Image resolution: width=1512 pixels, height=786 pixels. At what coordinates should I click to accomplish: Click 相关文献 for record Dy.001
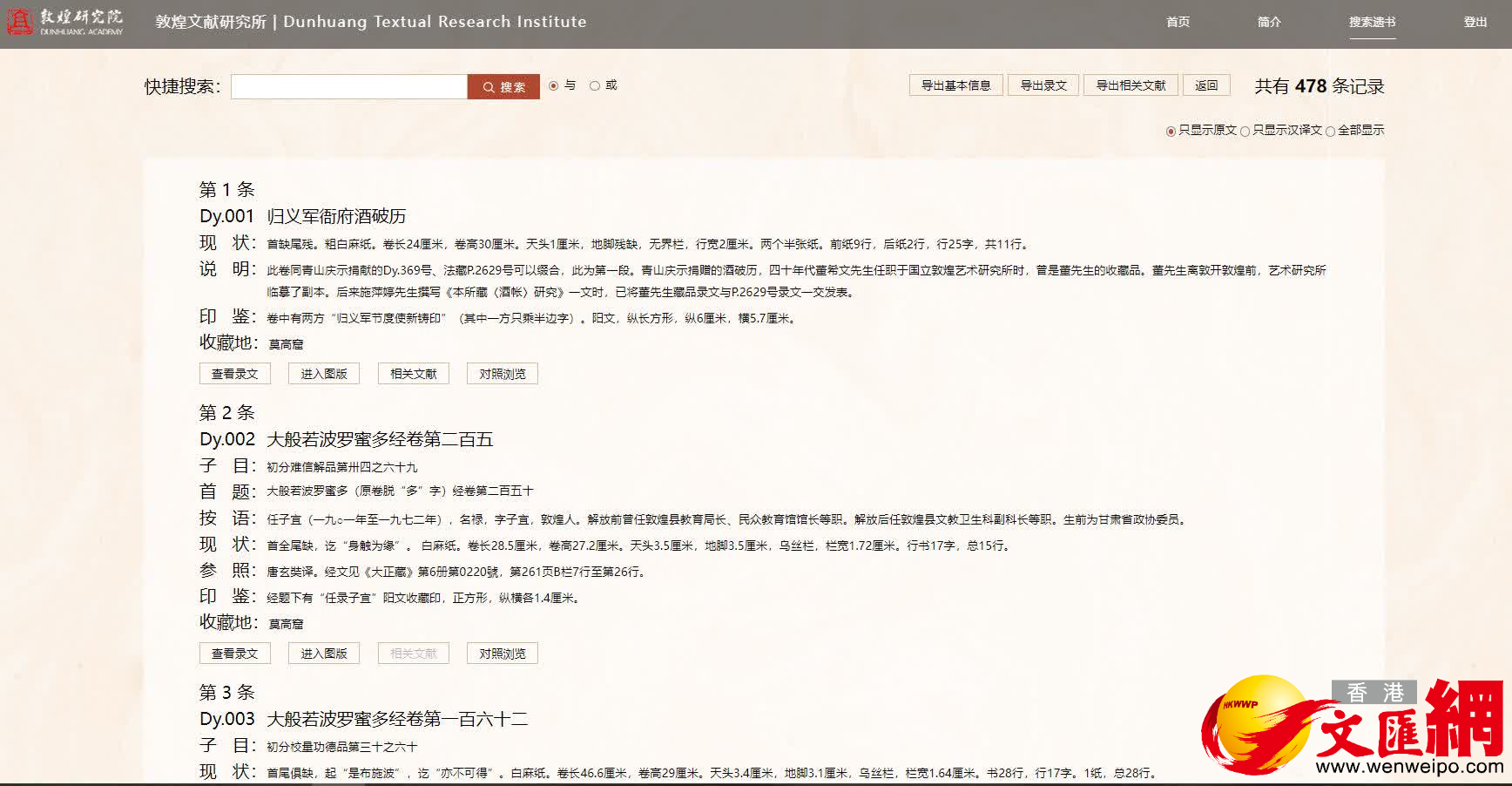tap(414, 374)
